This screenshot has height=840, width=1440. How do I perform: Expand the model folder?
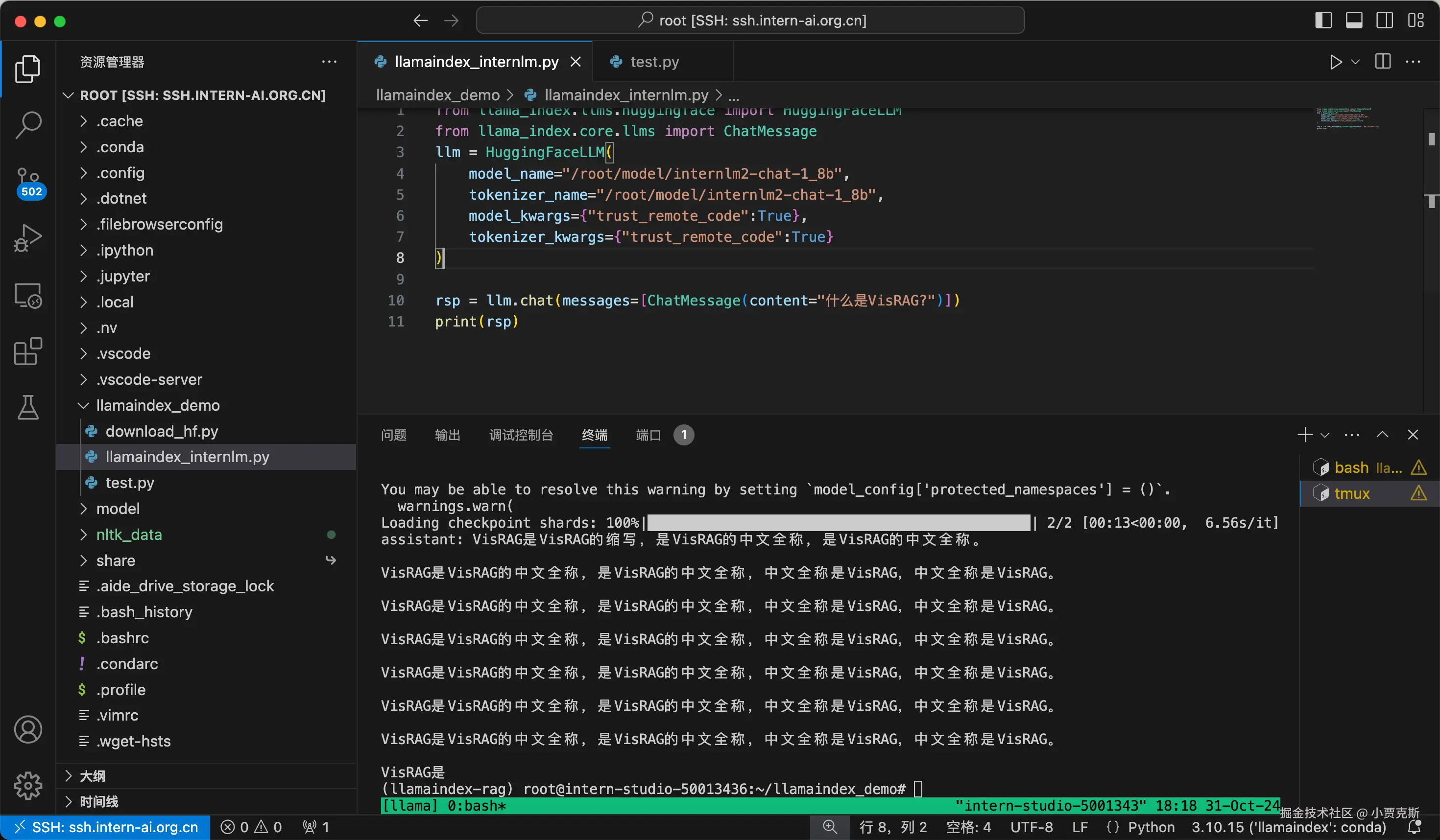(83, 508)
